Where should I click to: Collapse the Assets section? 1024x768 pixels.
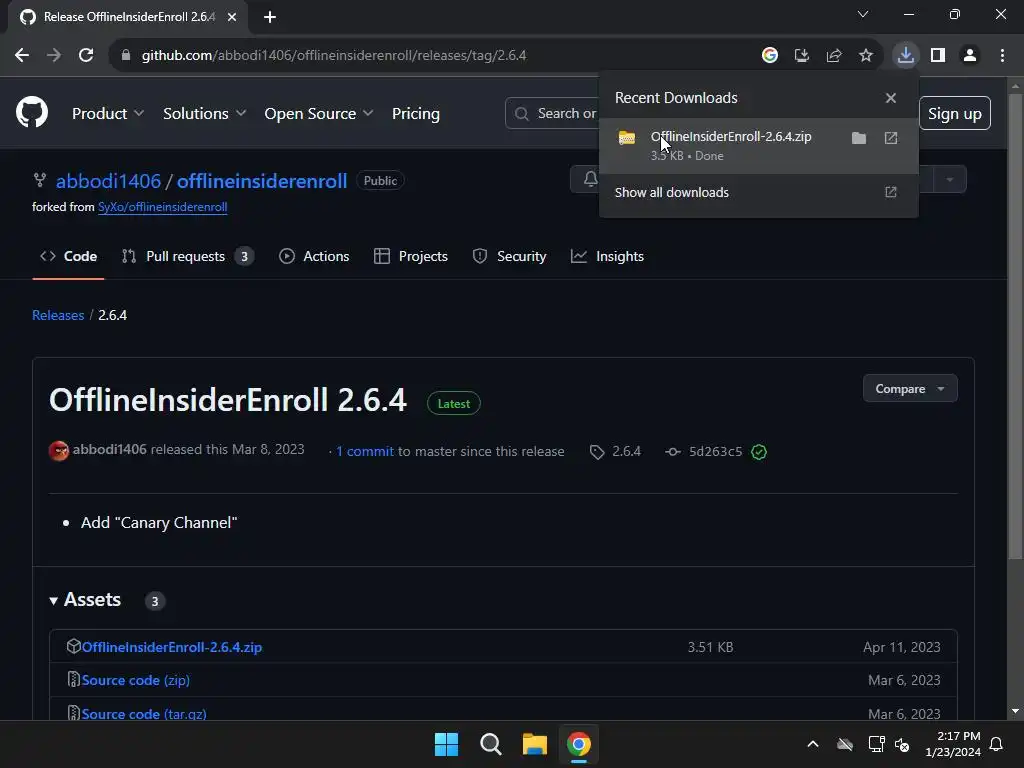[x=86, y=600]
